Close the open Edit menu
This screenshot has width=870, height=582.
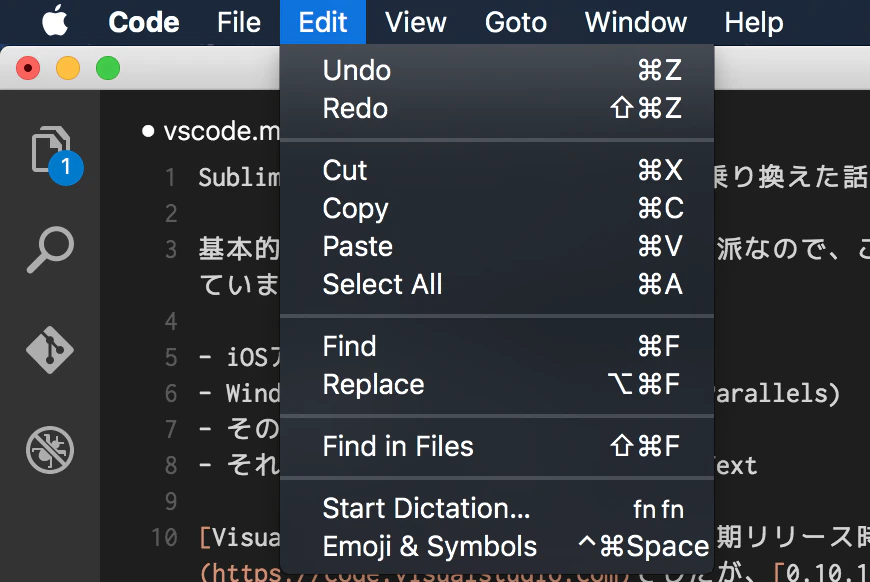[323, 22]
